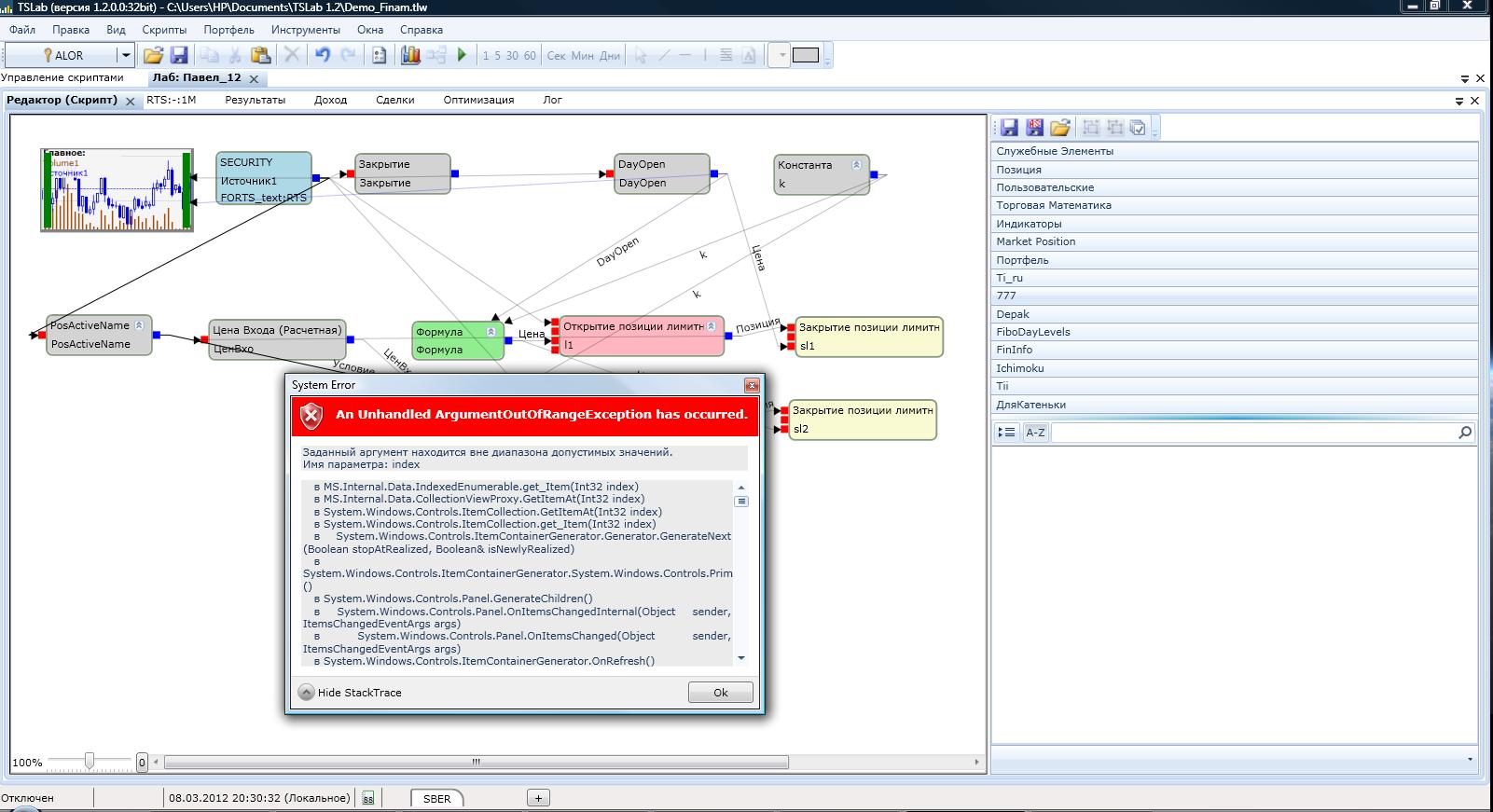The image size is (1493, 812).
Task: Click the element search input field
Action: click(x=1252, y=432)
